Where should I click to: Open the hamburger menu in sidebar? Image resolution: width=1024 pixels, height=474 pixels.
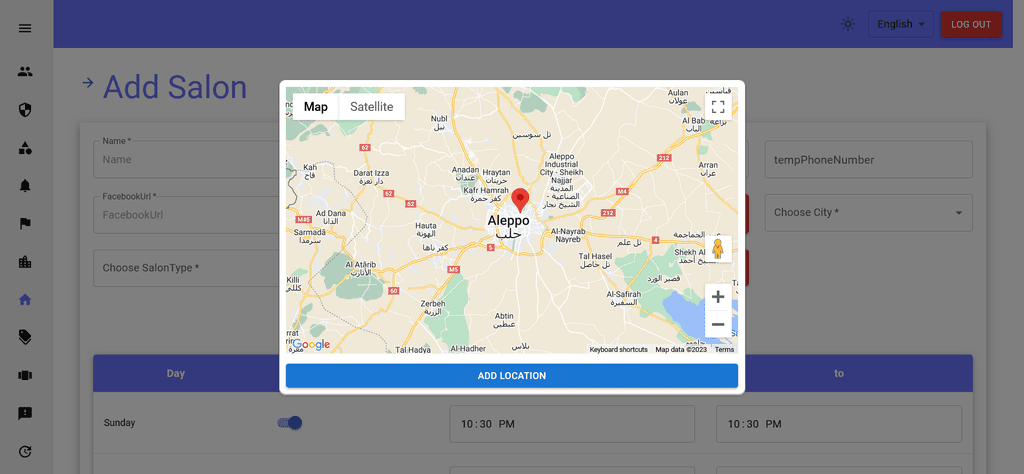[x=25, y=28]
